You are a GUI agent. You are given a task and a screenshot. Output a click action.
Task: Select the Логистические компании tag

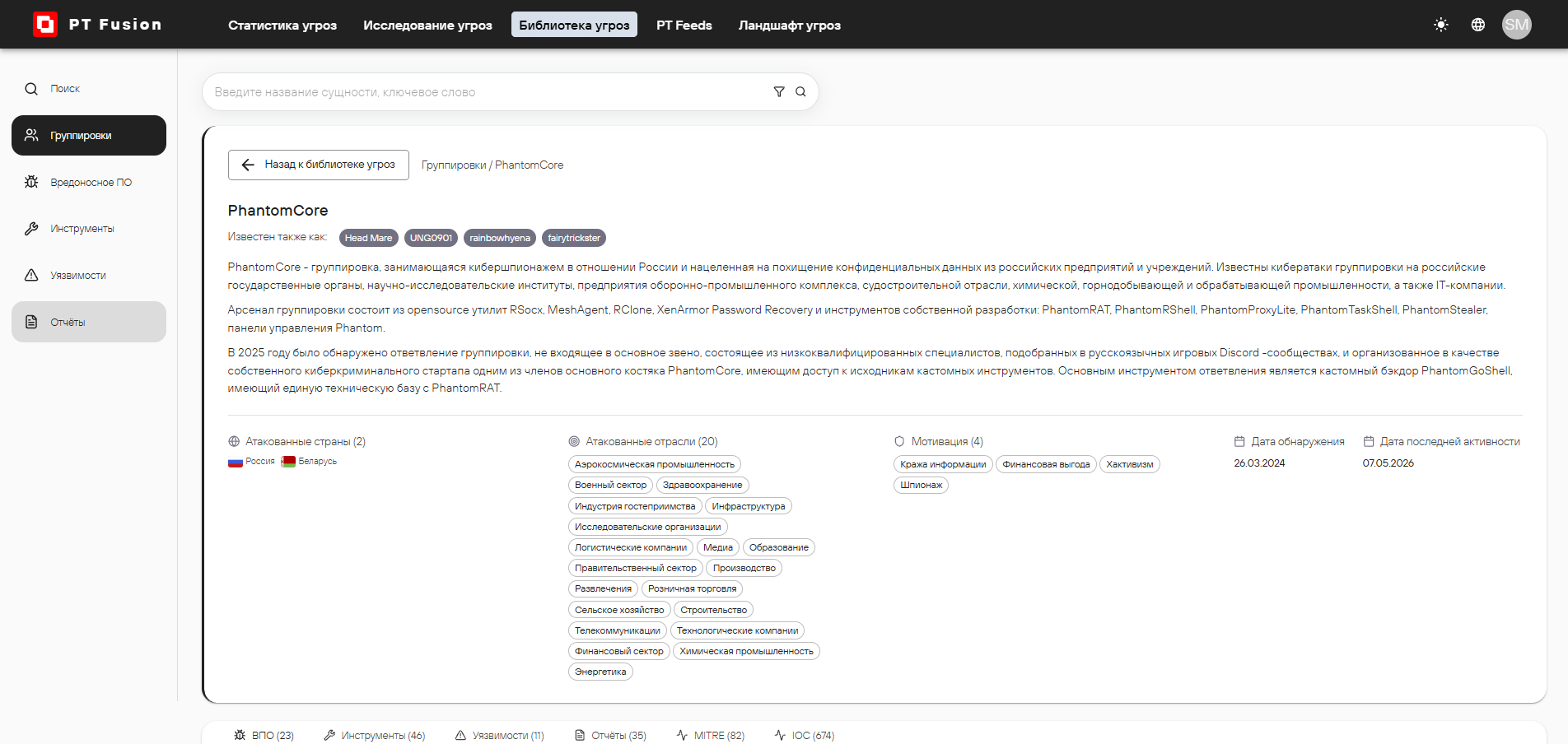[x=631, y=547]
